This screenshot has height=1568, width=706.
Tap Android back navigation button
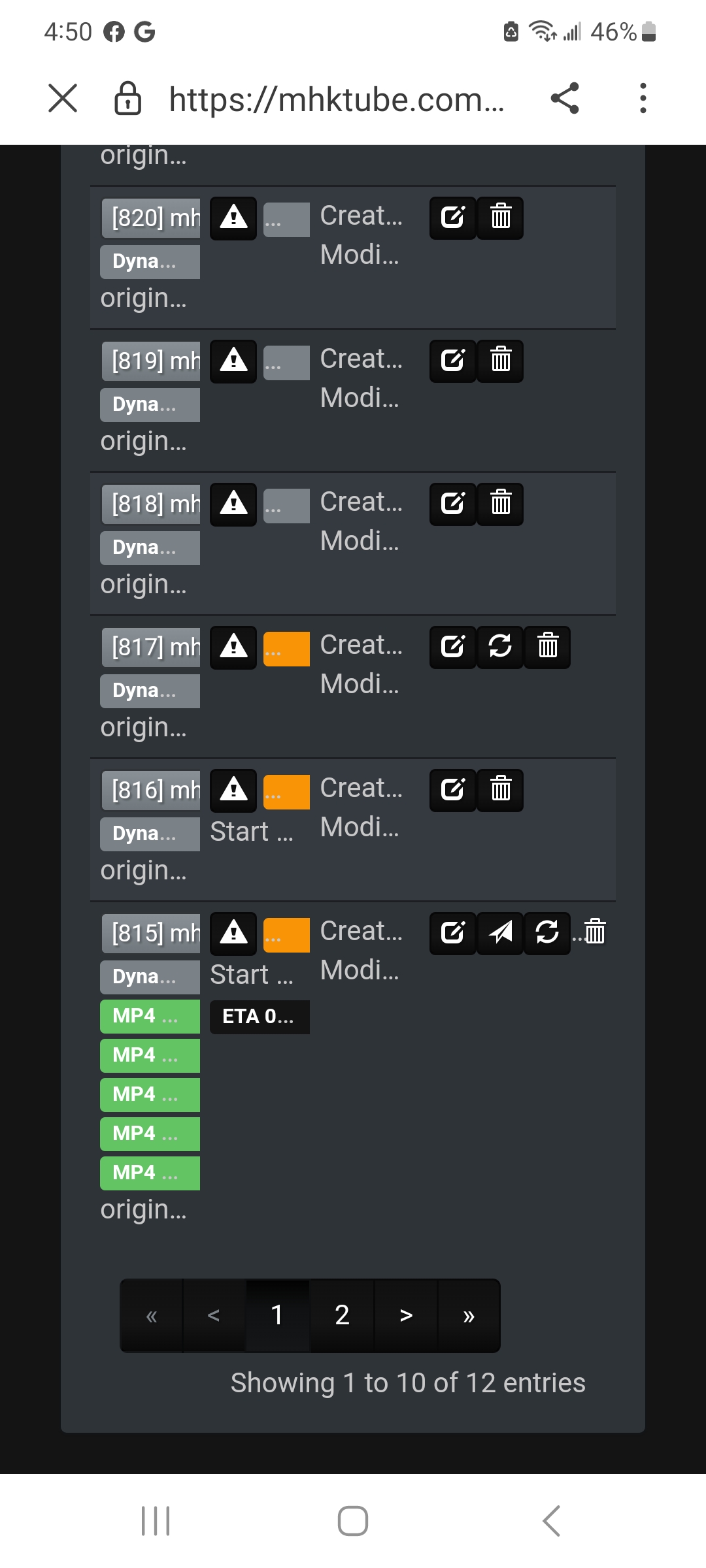pos(551,1521)
